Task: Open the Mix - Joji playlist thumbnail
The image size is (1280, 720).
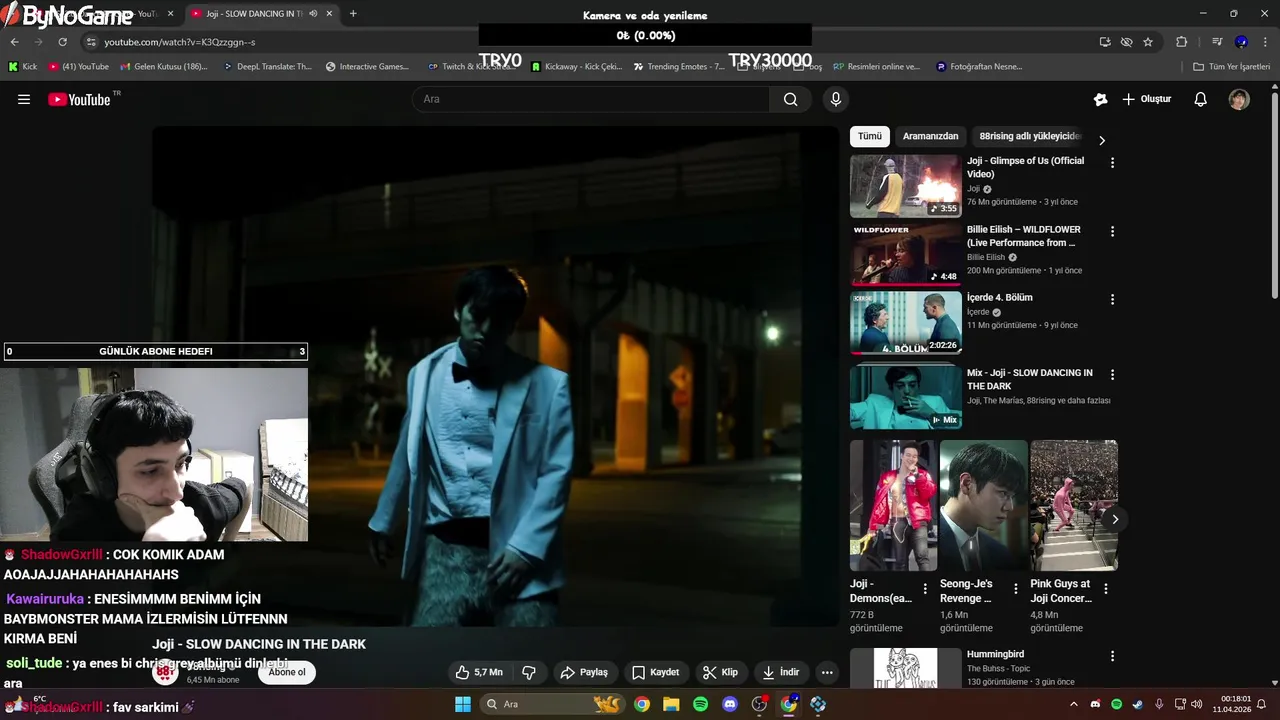Action: tap(905, 397)
